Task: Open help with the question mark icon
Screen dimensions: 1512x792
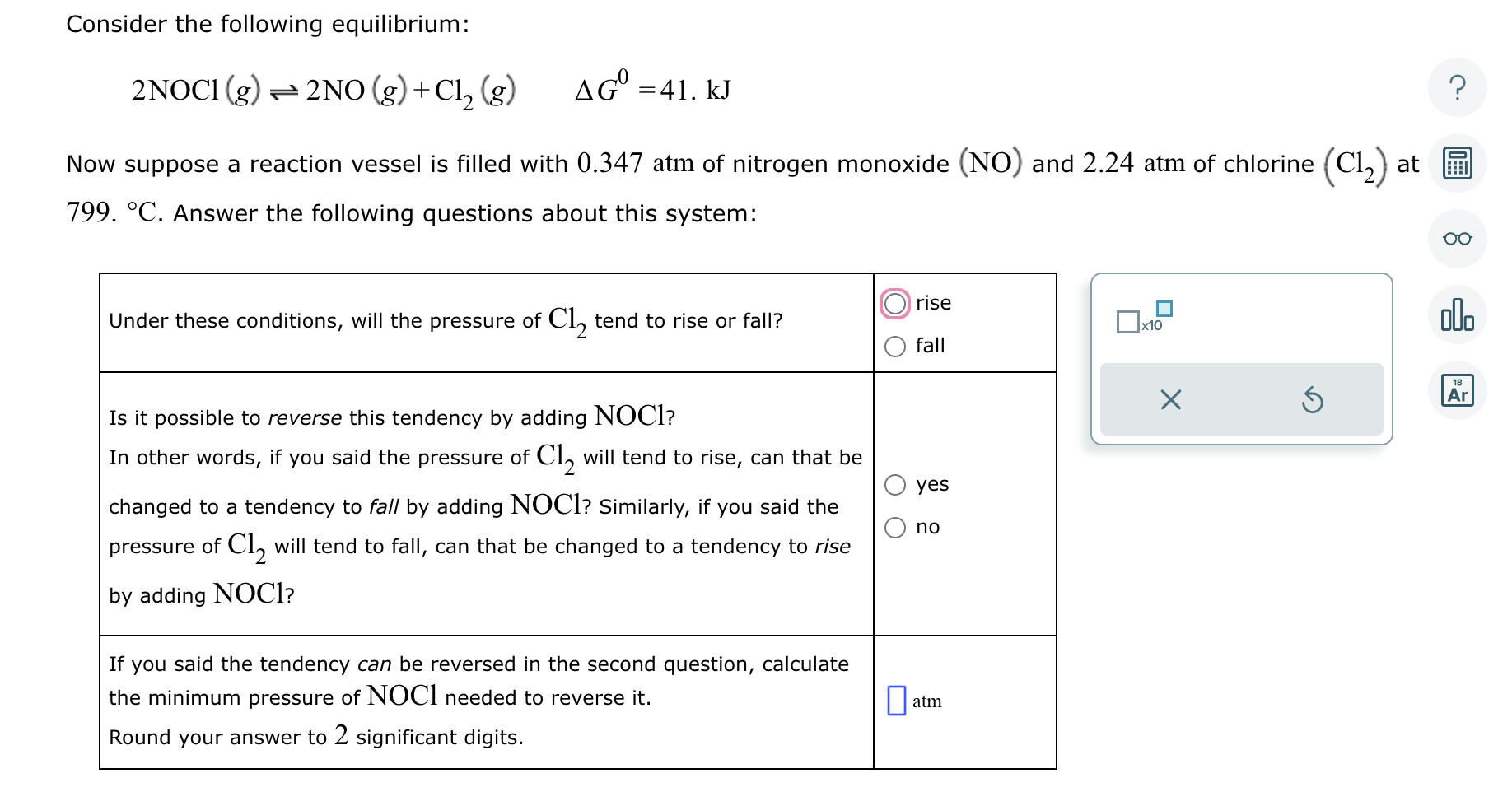Action: pyautogui.click(x=1458, y=88)
